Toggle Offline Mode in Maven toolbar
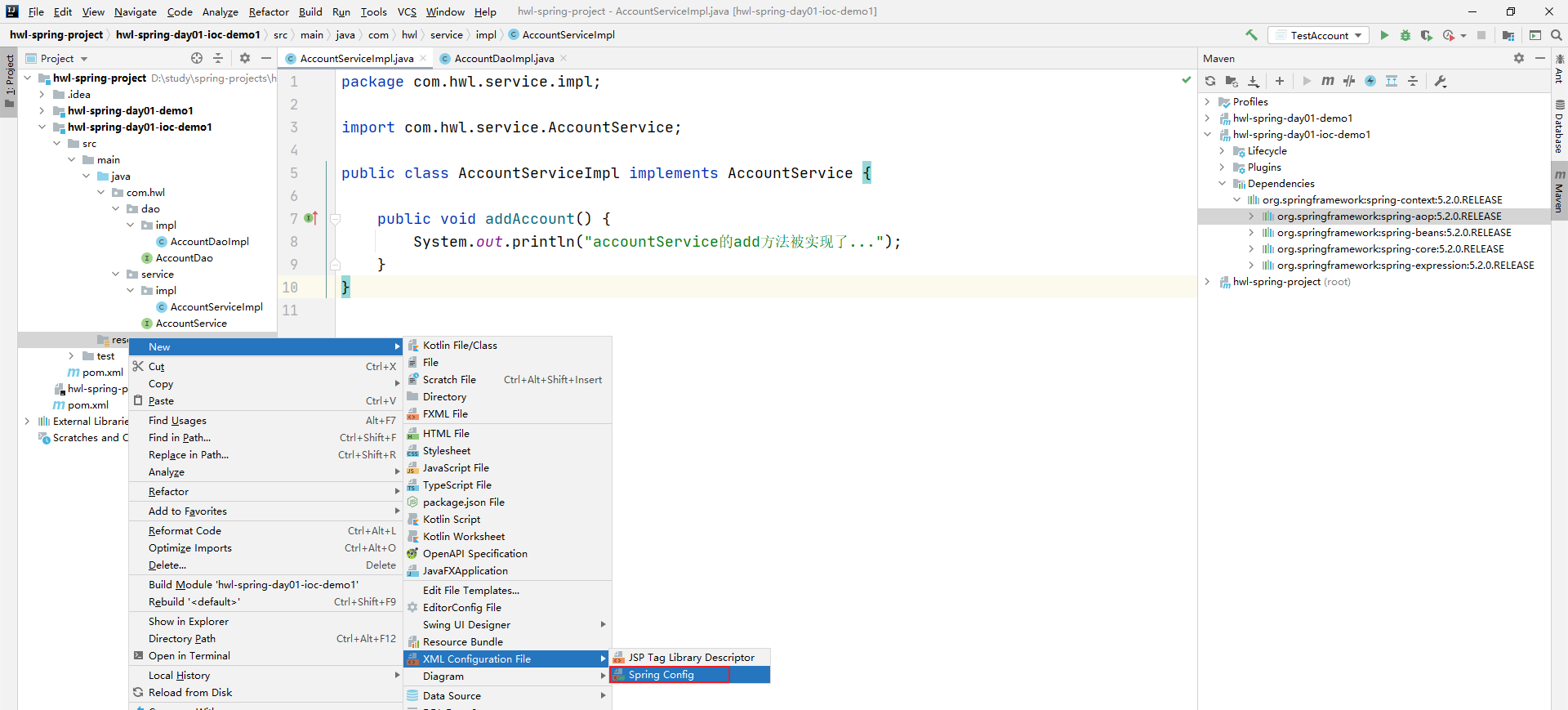Image resolution: width=1568 pixels, height=710 pixels. tap(1349, 81)
